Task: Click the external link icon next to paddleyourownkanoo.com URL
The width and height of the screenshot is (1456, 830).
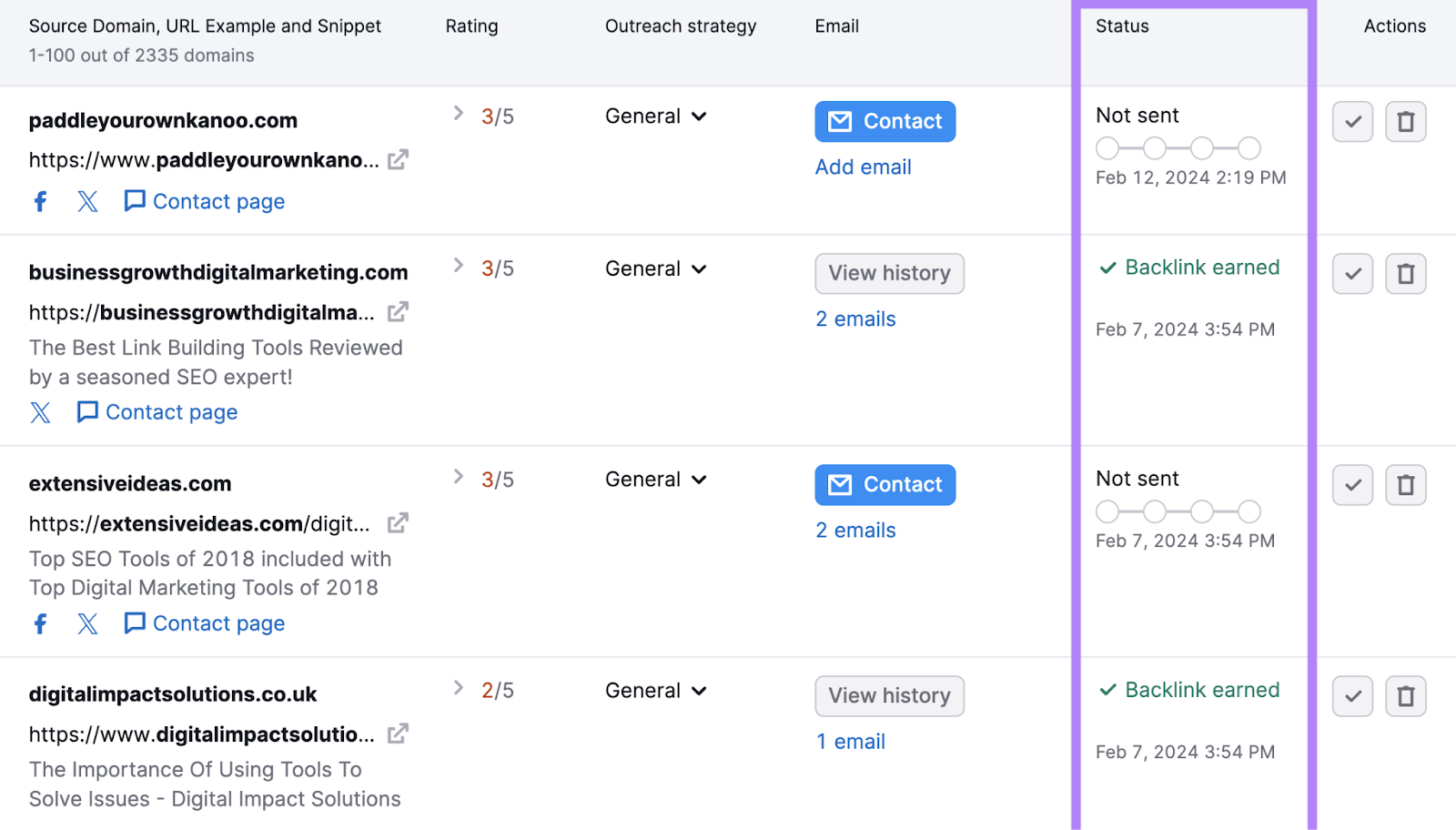Action: (397, 159)
